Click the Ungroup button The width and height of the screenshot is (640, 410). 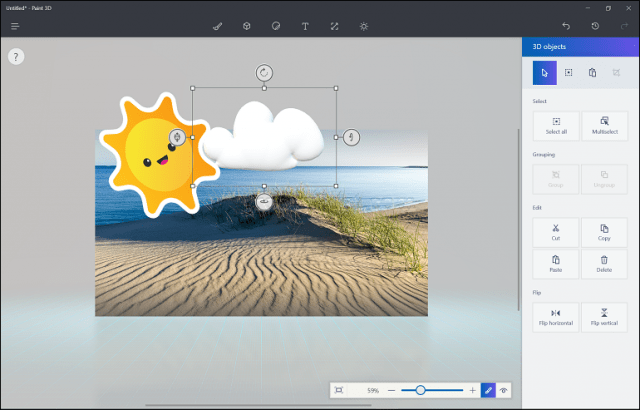(x=604, y=179)
